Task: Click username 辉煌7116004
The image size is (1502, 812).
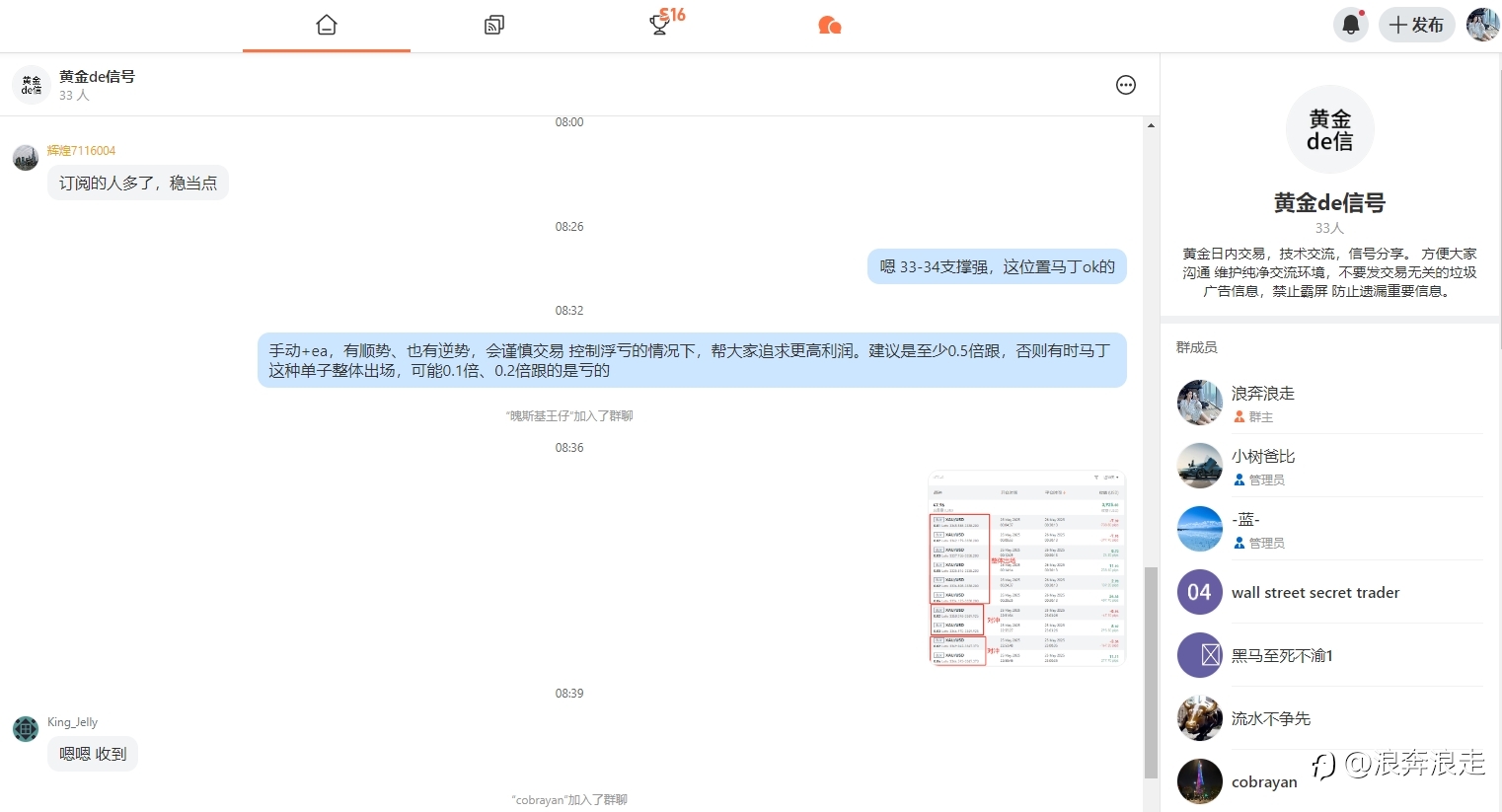Action: tap(81, 150)
